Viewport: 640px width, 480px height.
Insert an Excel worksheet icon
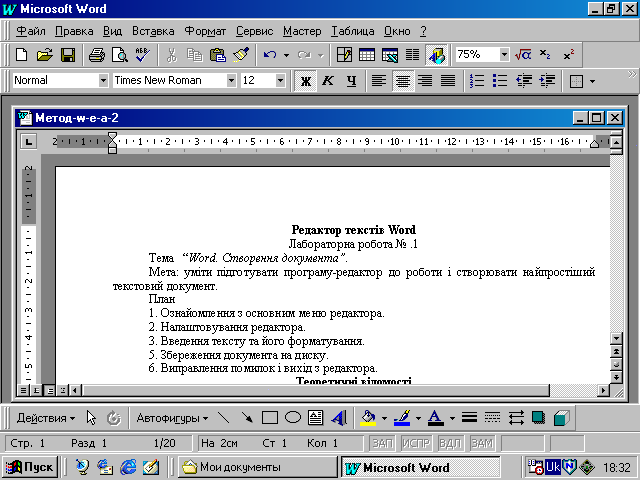coord(390,55)
